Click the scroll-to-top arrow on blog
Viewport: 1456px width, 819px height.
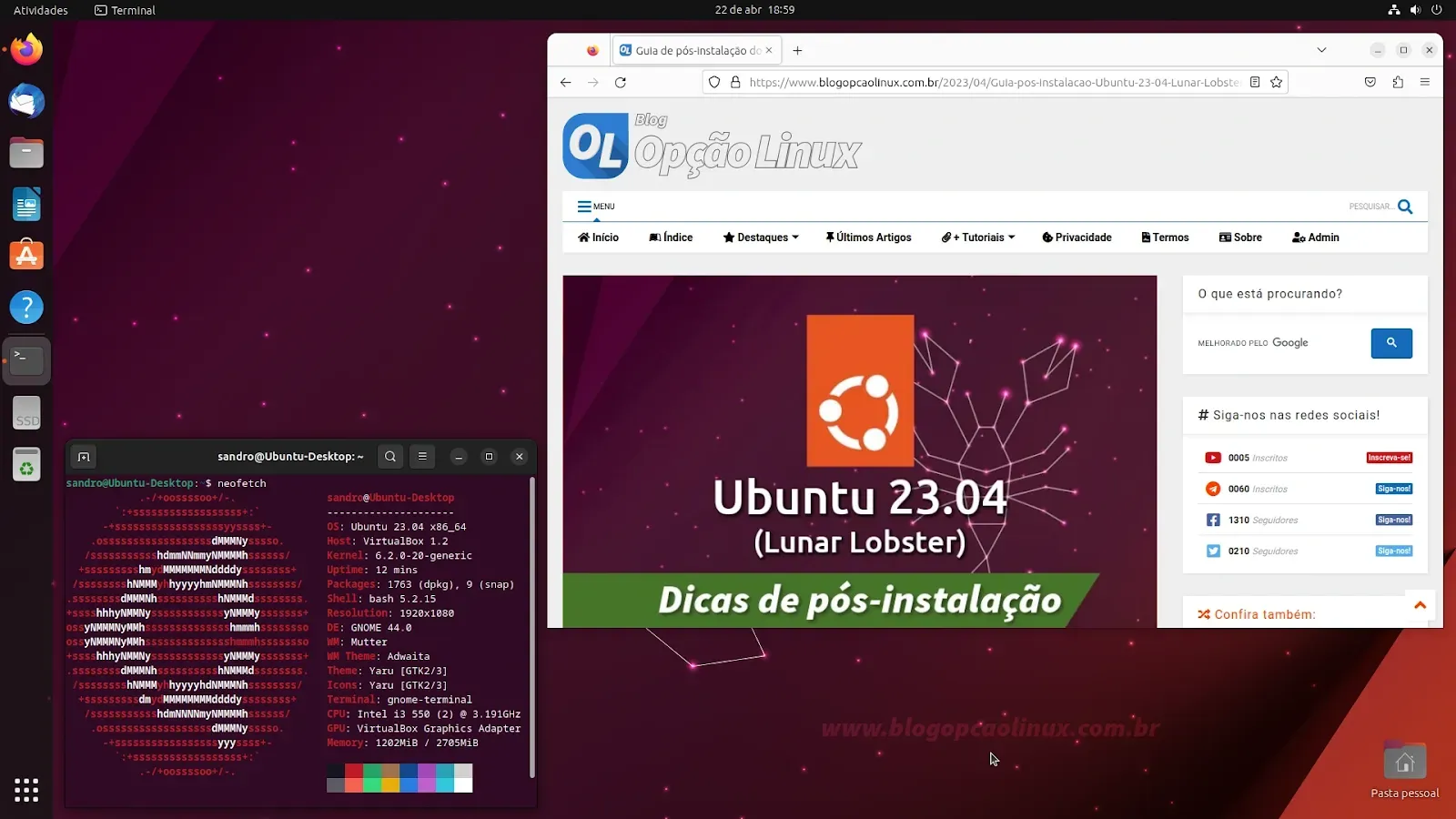click(x=1420, y=605)
